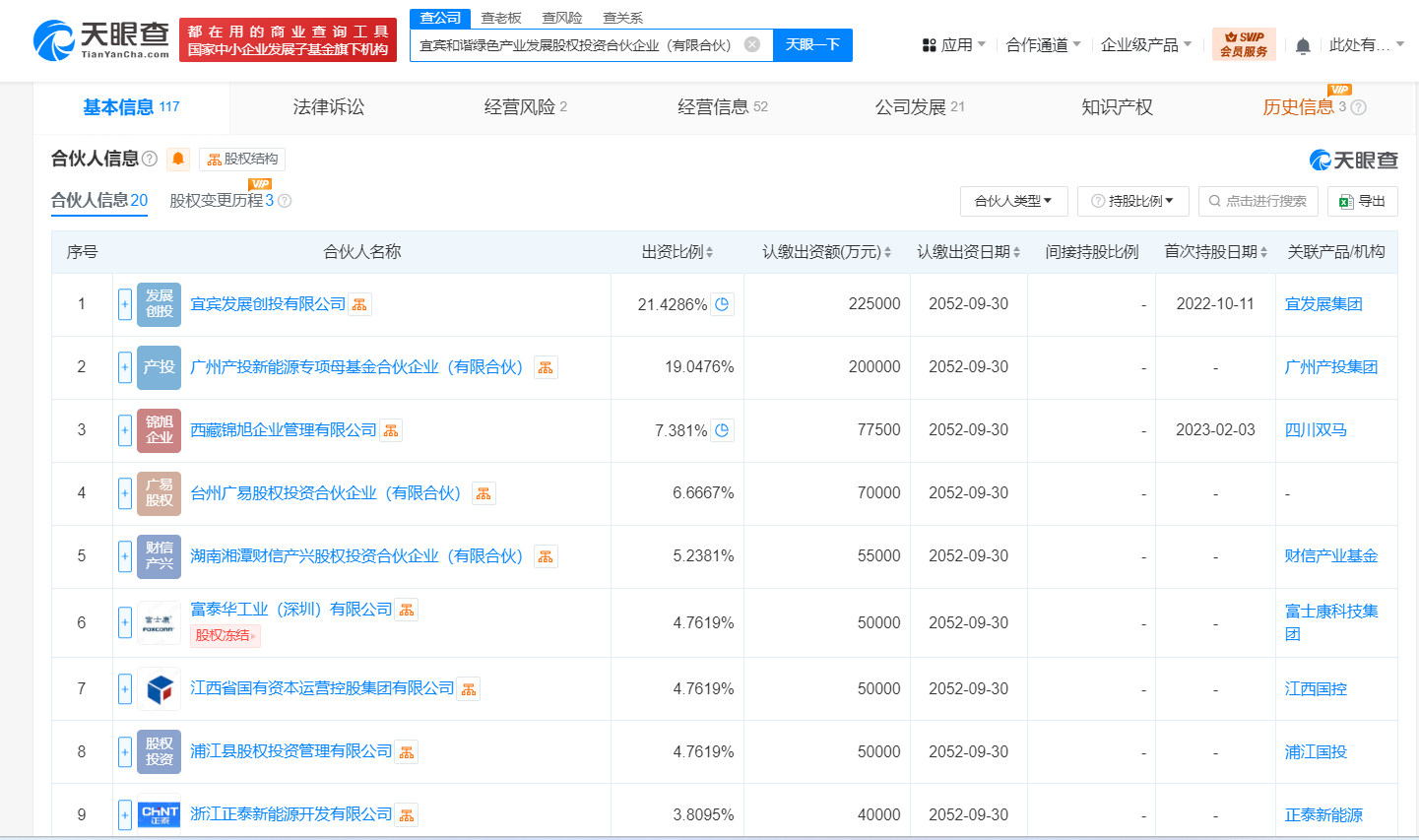Click the help icon next to 历史信息
Screen dimensions: 1419x840
[x=1359, y=107]
